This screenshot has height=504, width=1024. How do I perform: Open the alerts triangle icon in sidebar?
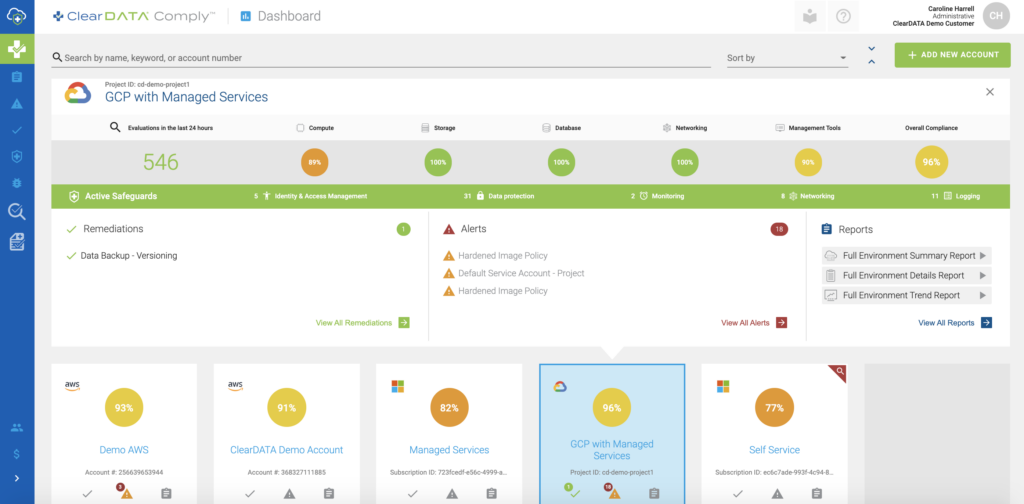point(17,104)
